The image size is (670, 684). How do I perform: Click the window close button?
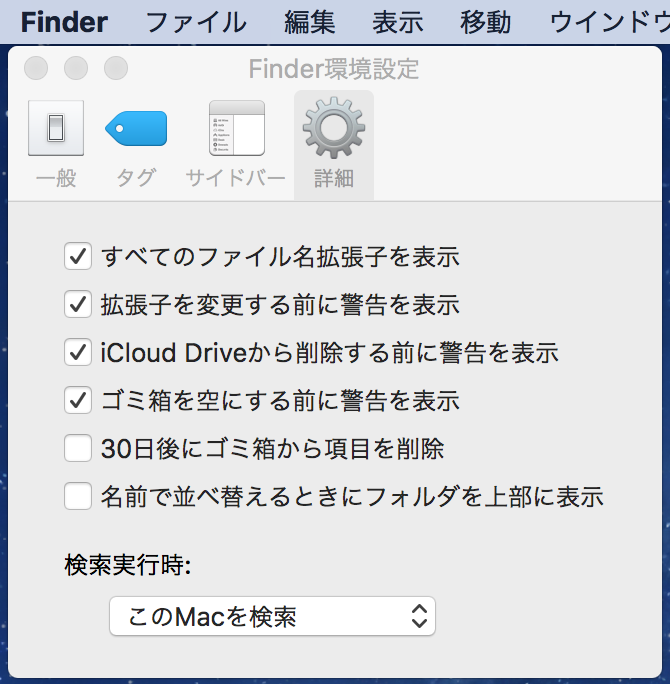click(x=36, y=68)
